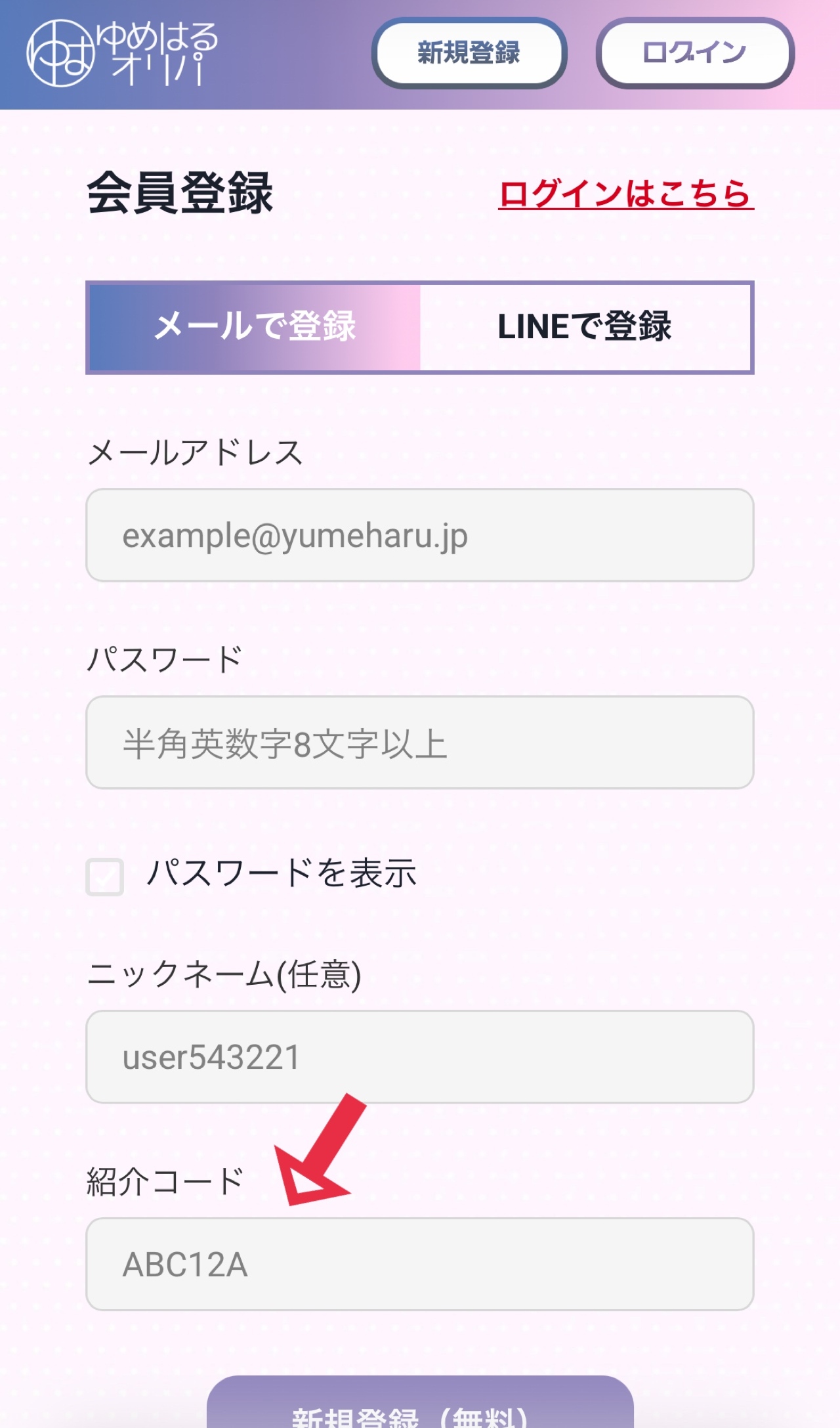Image resolution: width=840 pixels, height=1428 pixels.
Task: Click the メールアドレス field label
Action: pyautogui.click(x=195, y=453)
